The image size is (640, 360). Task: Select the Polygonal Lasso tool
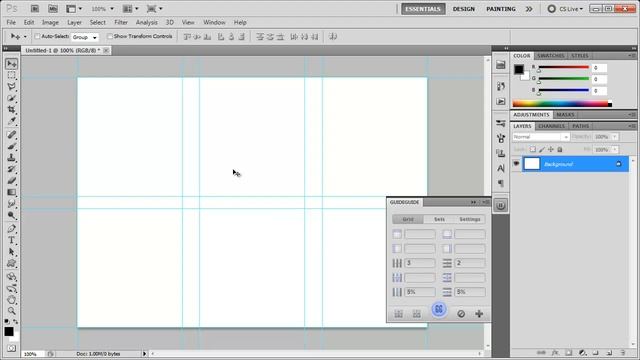coord(11,87)
